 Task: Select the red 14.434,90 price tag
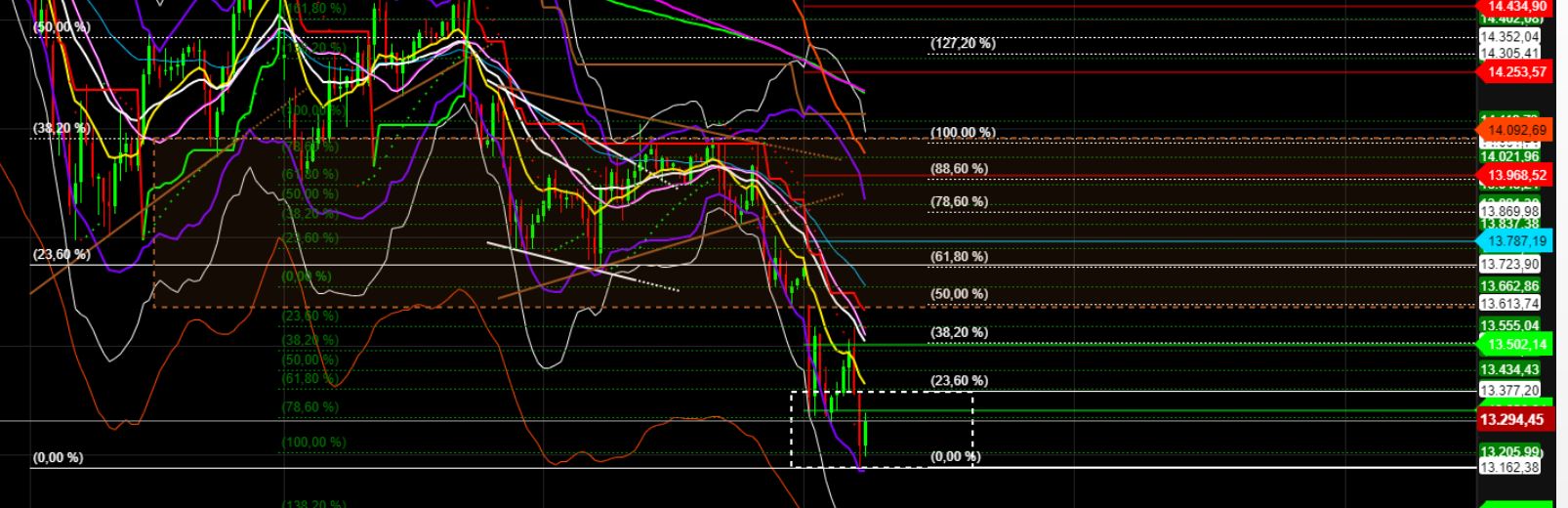(1515, 6)
